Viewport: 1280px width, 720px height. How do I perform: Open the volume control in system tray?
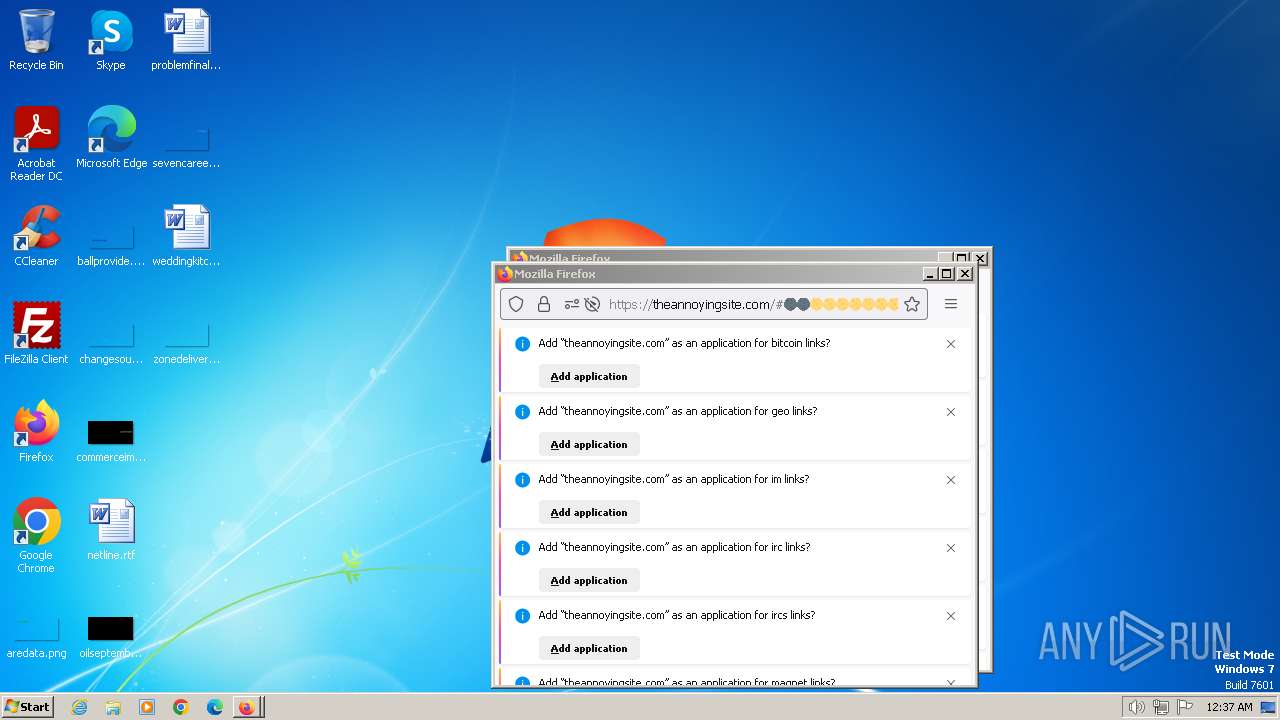click(1136, 707)
